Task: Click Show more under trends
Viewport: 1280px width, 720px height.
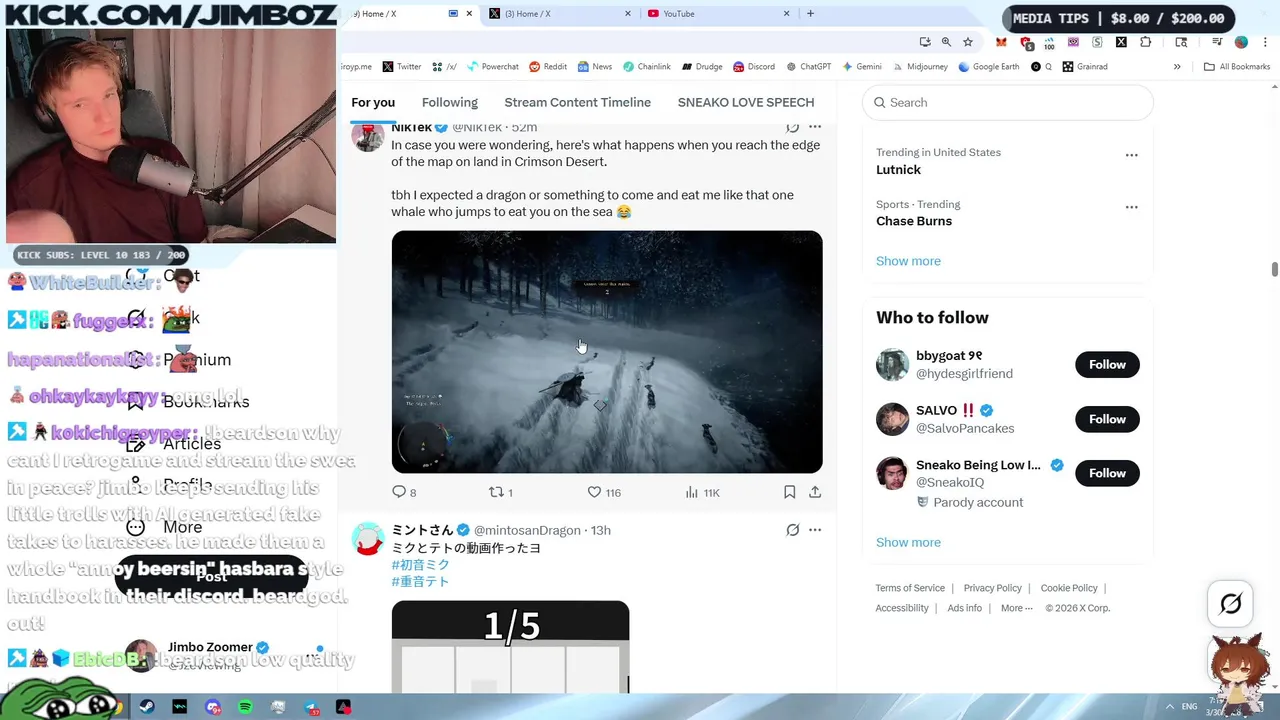Action: 908,261
